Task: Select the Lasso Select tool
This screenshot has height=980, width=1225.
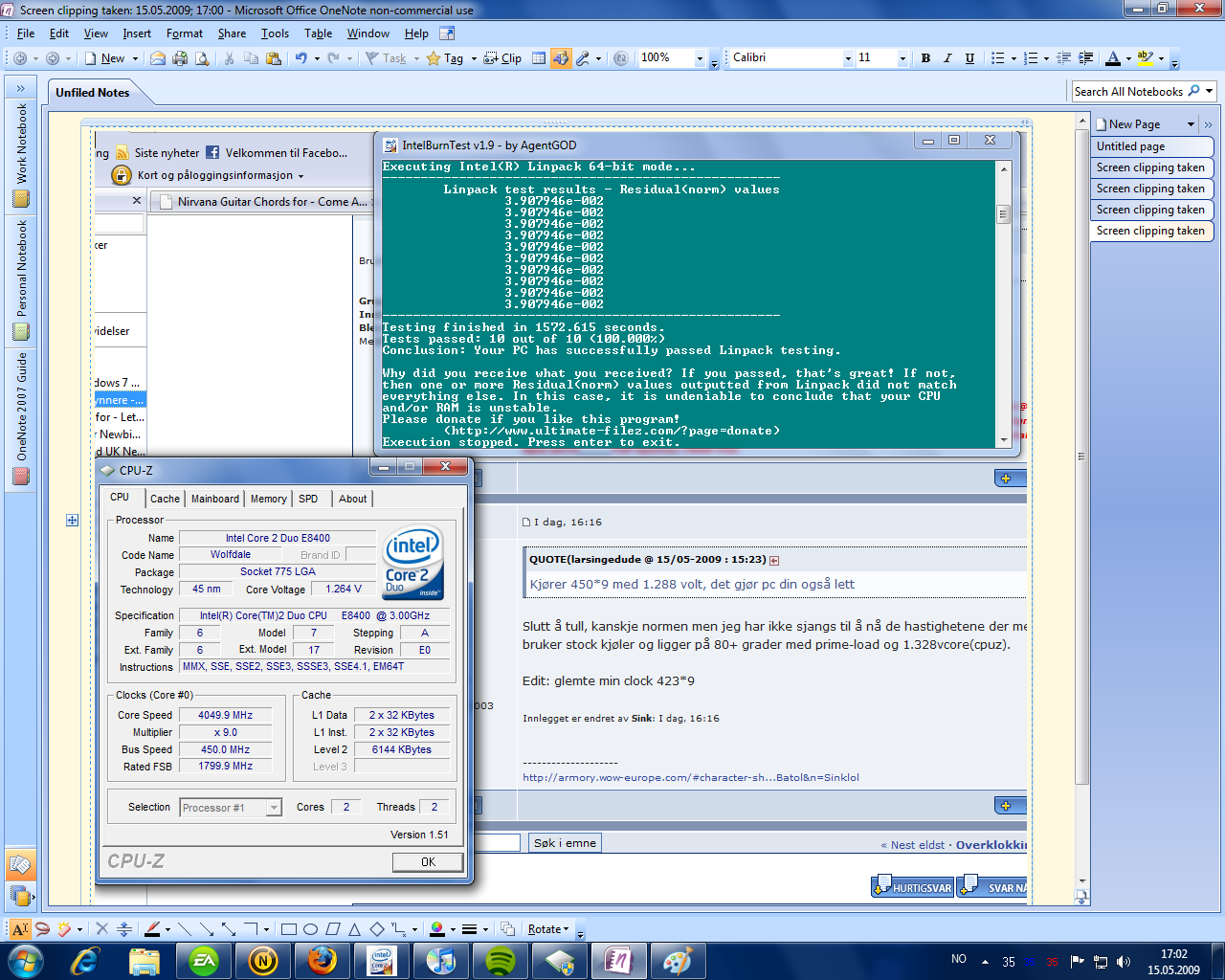Action: [x=42, y=929]
